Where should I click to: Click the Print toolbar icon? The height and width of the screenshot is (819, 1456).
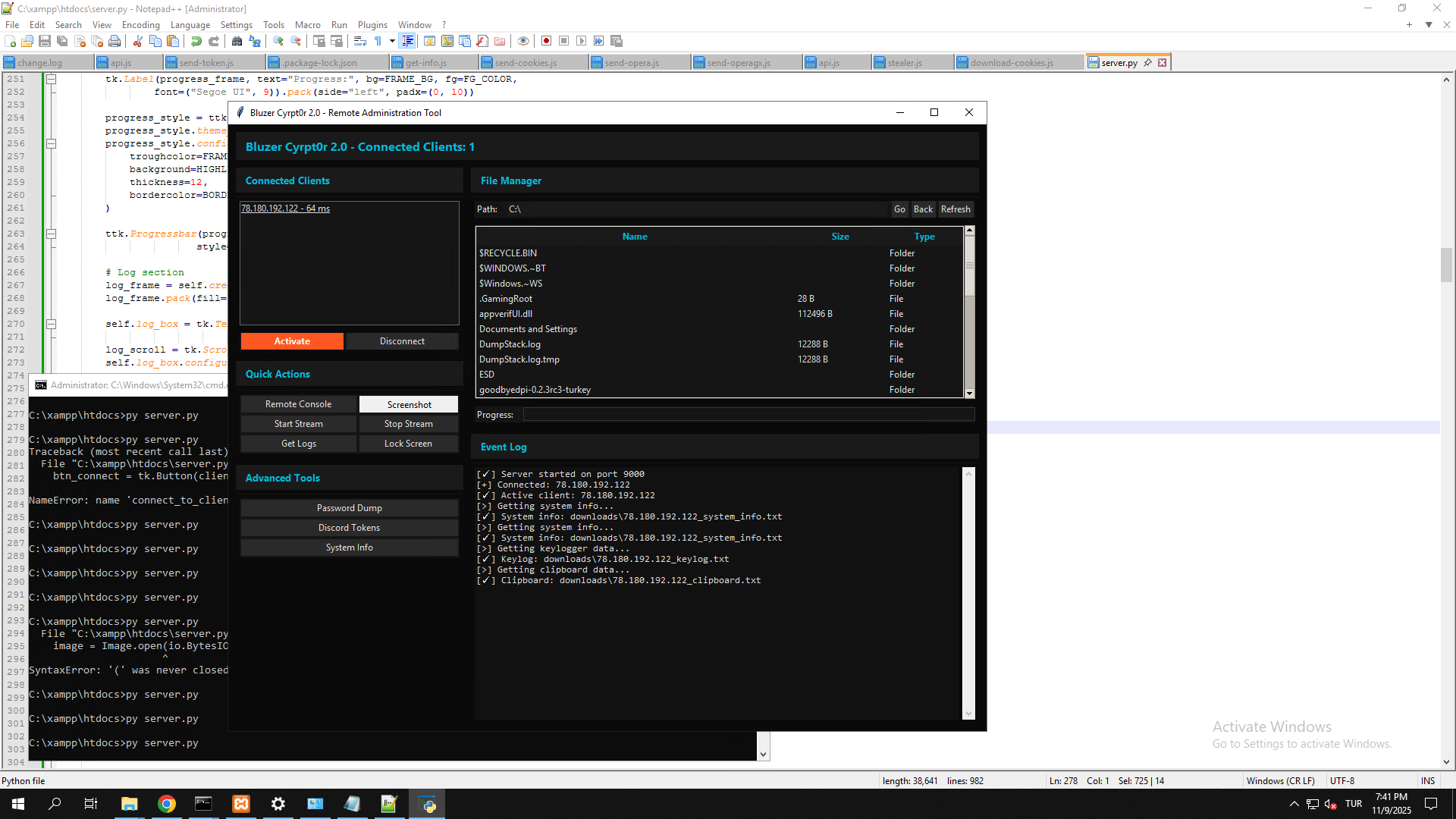pyautogui.click(x=115, y=41)
